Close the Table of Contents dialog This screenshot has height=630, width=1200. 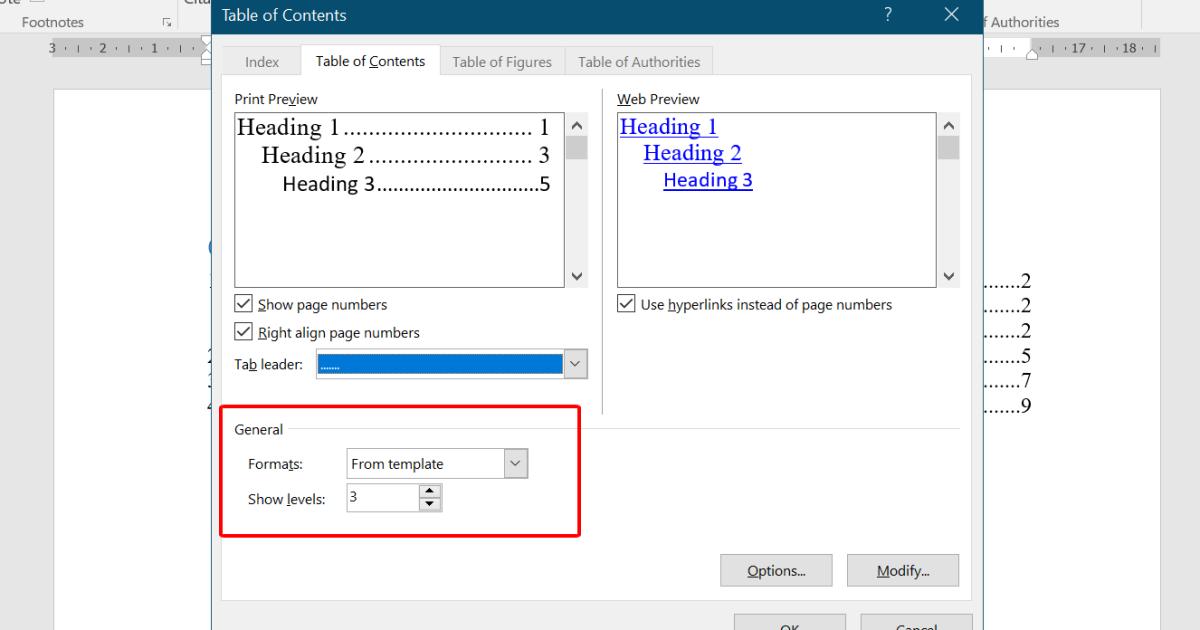coord(951,14)
